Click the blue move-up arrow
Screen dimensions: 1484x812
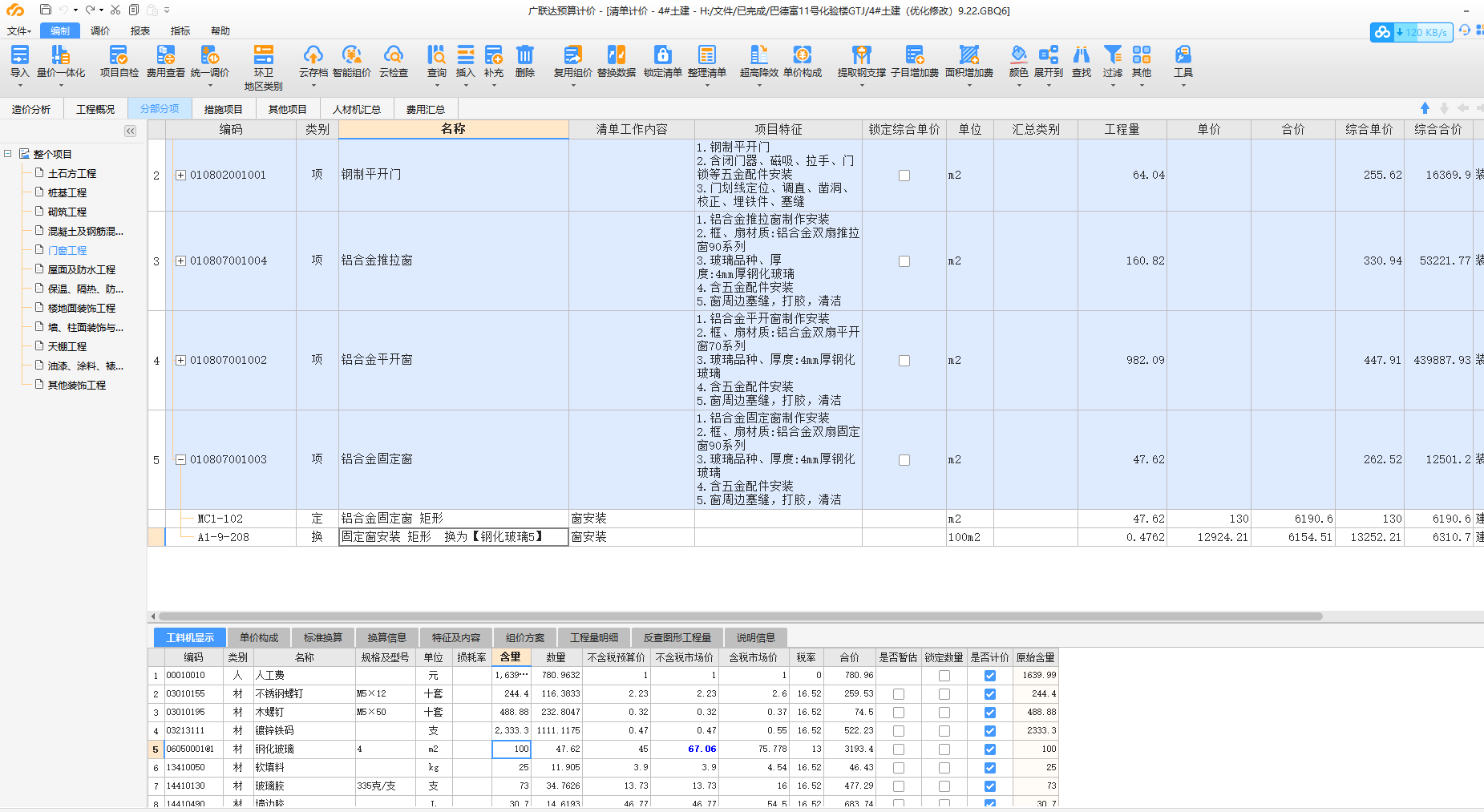[x=1425, y=108]
